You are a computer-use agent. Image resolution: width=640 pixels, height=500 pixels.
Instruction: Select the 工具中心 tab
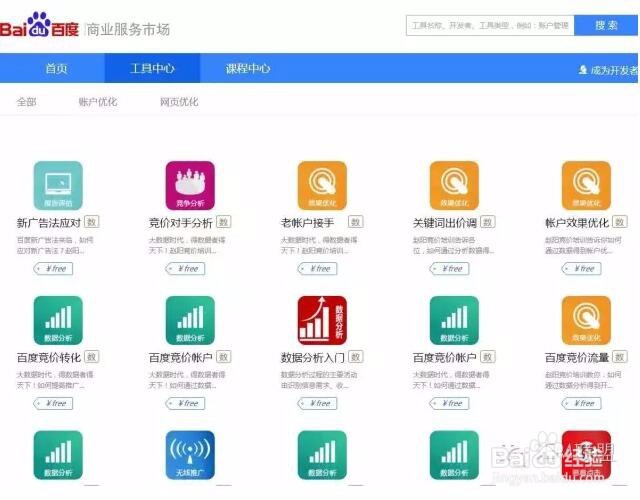click(152, 68)
